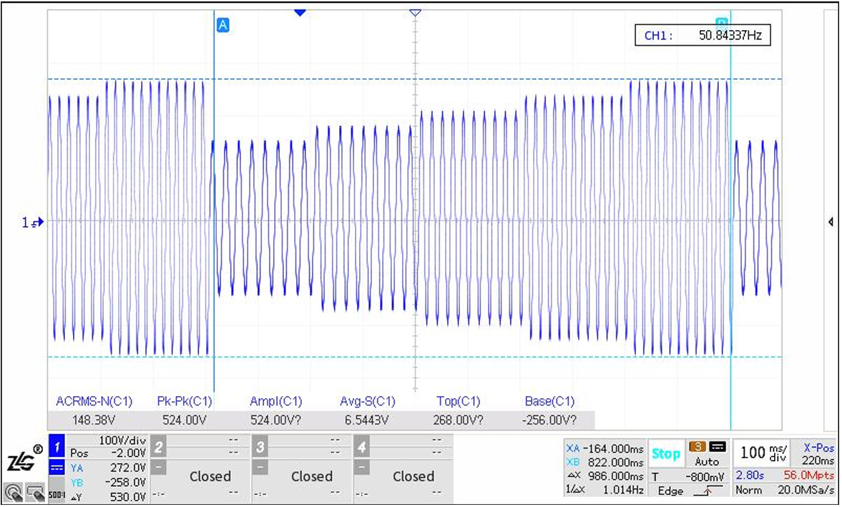This screenshot has width=842, height=507.
Task: Click the 100V/div vertical scale value
Action: 122,440
